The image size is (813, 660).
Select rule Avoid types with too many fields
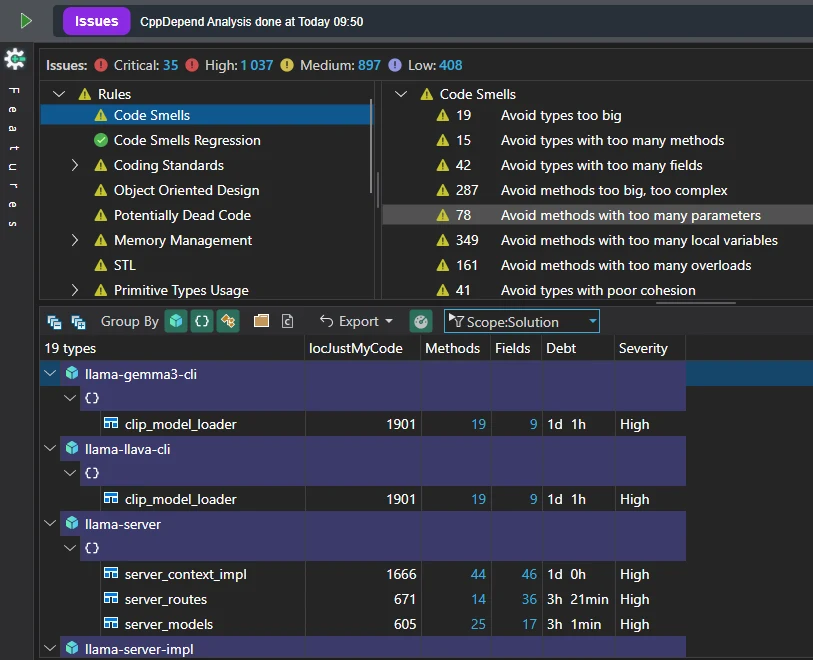point(601,165)
